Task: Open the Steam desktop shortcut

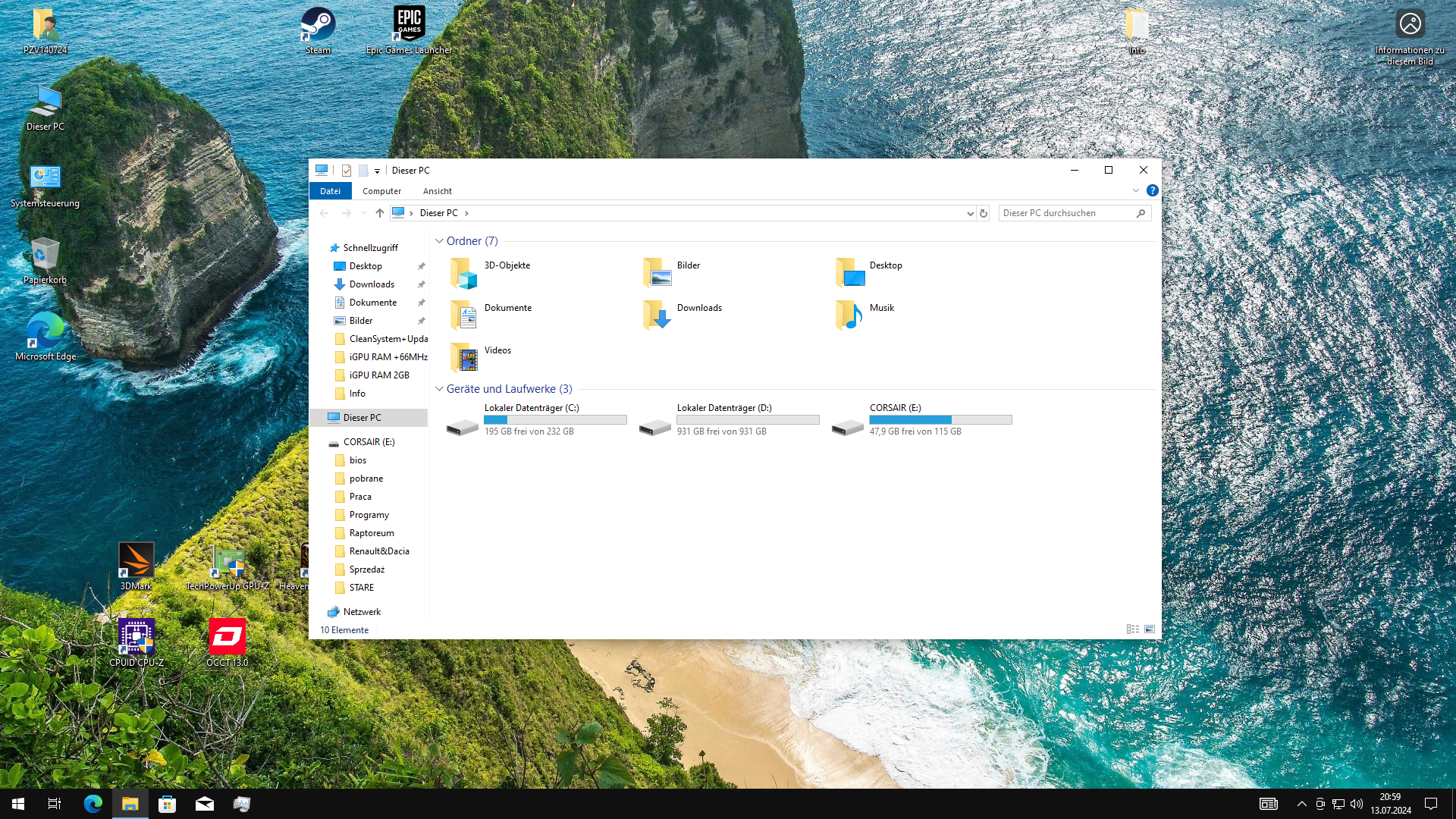Action: coord(318,30)
